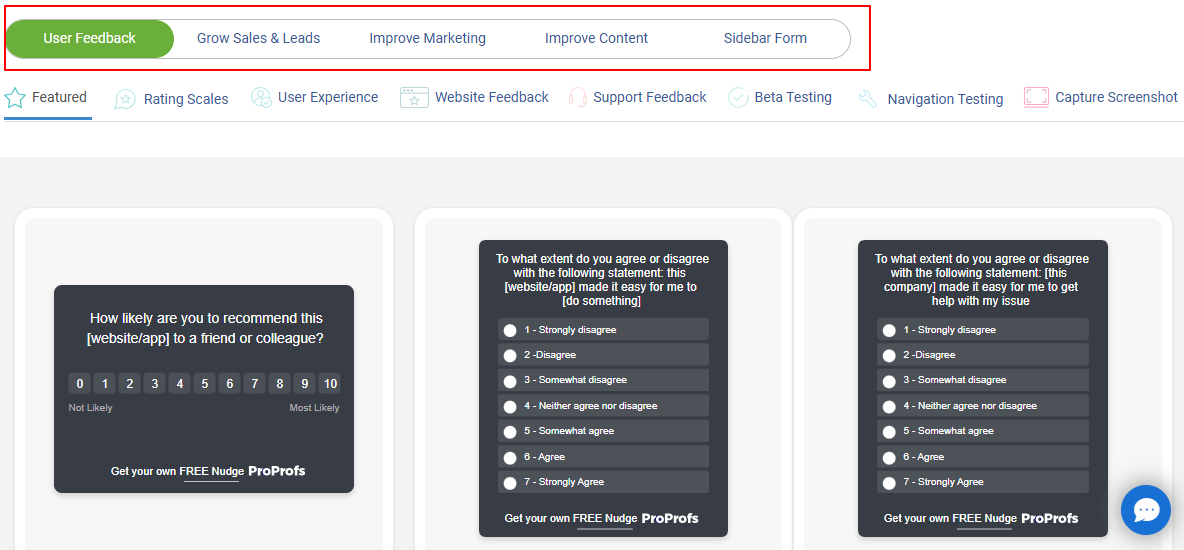The height and width of the screenshot is (550, 1184).
Task: Rate 0 on the recommendation scale
Action: (79, 383)
